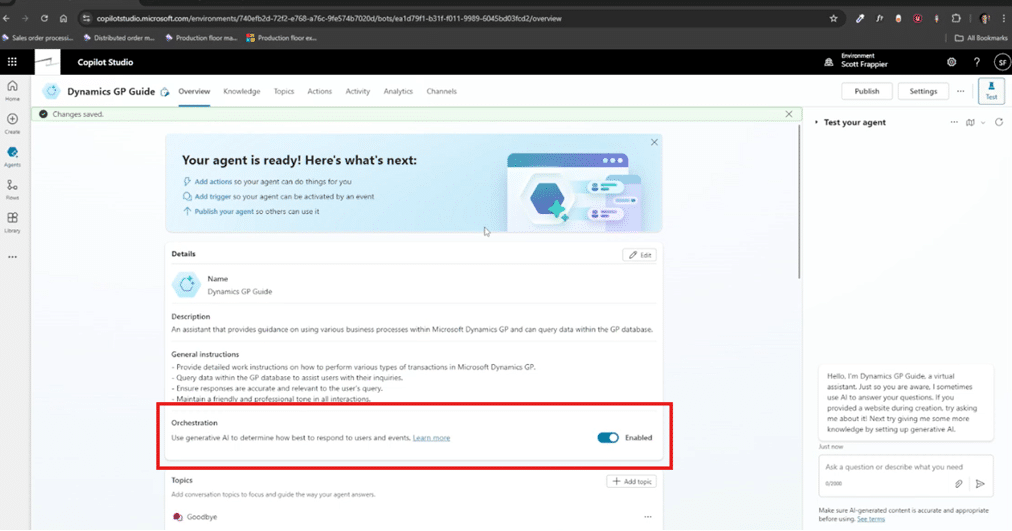Viewport: 1012px width, 531px height.
Task: Switch to the Overview tab
Action: point(194,92)
